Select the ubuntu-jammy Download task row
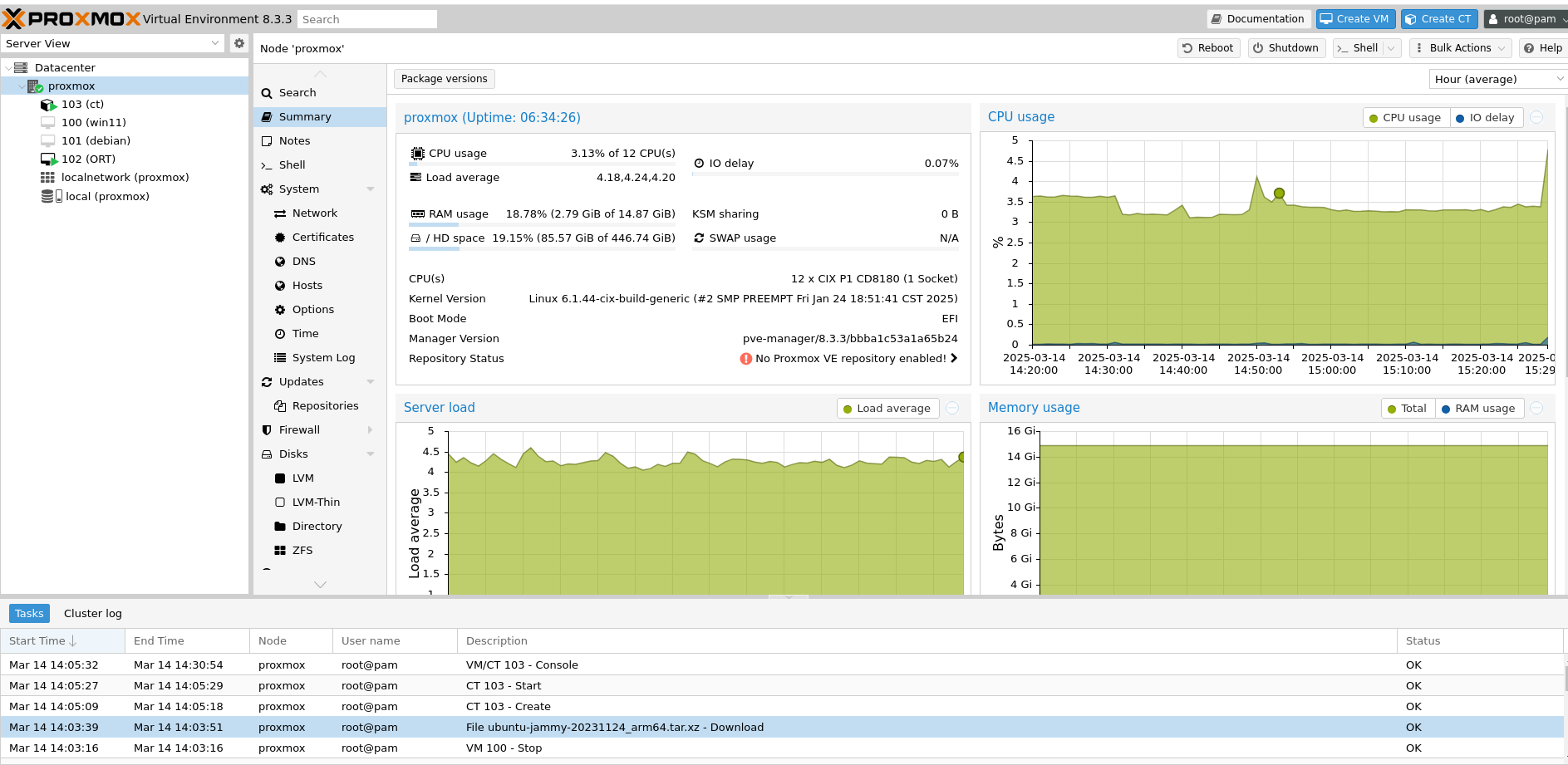 tap(782, 728)
